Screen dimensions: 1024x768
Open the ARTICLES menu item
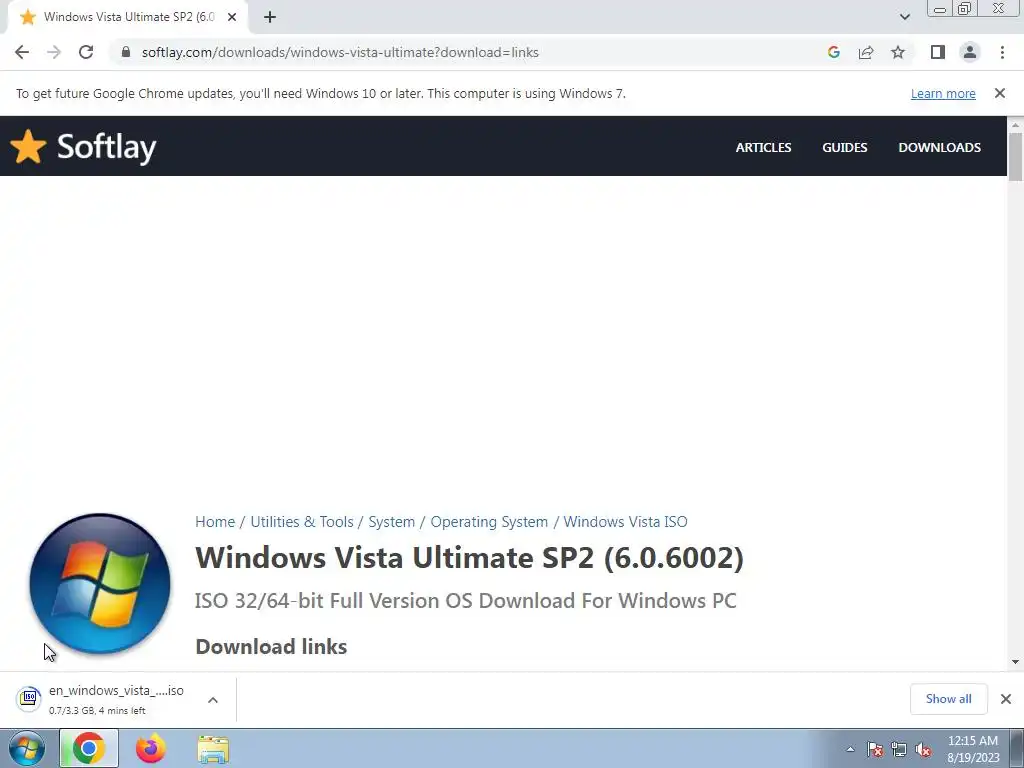tap(763, 148)
